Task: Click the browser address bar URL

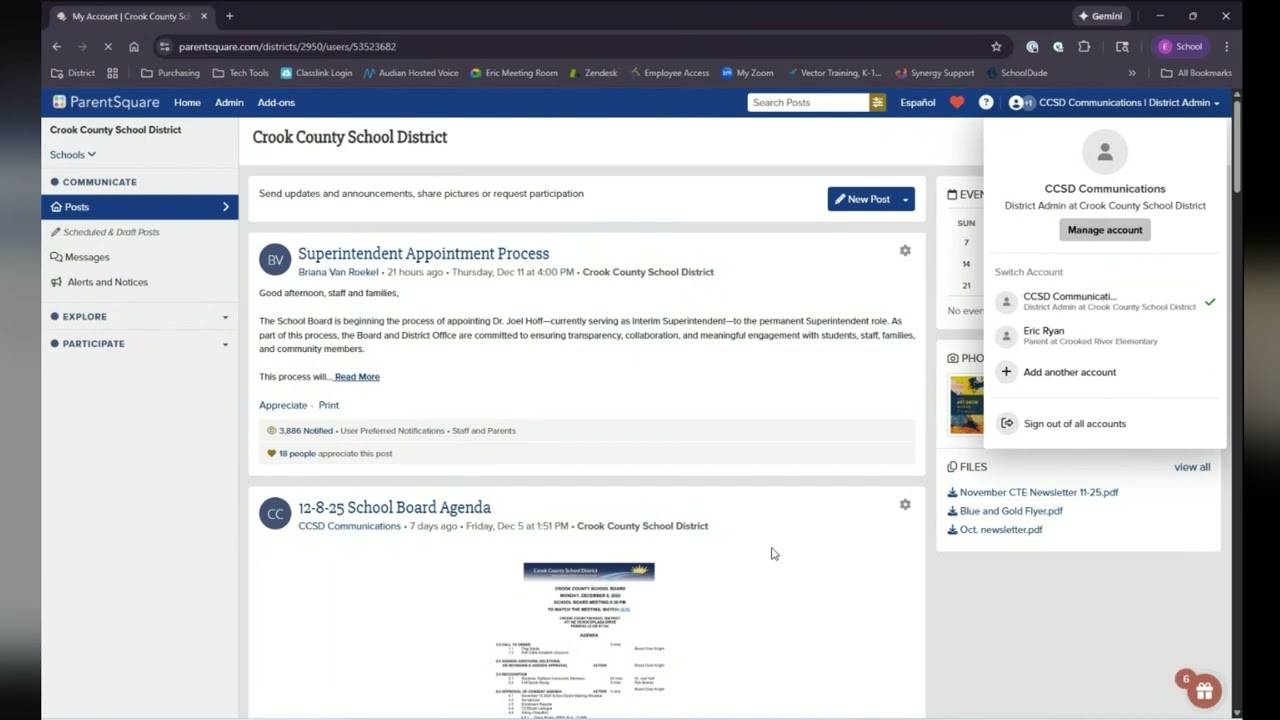Action: [287, 46]
